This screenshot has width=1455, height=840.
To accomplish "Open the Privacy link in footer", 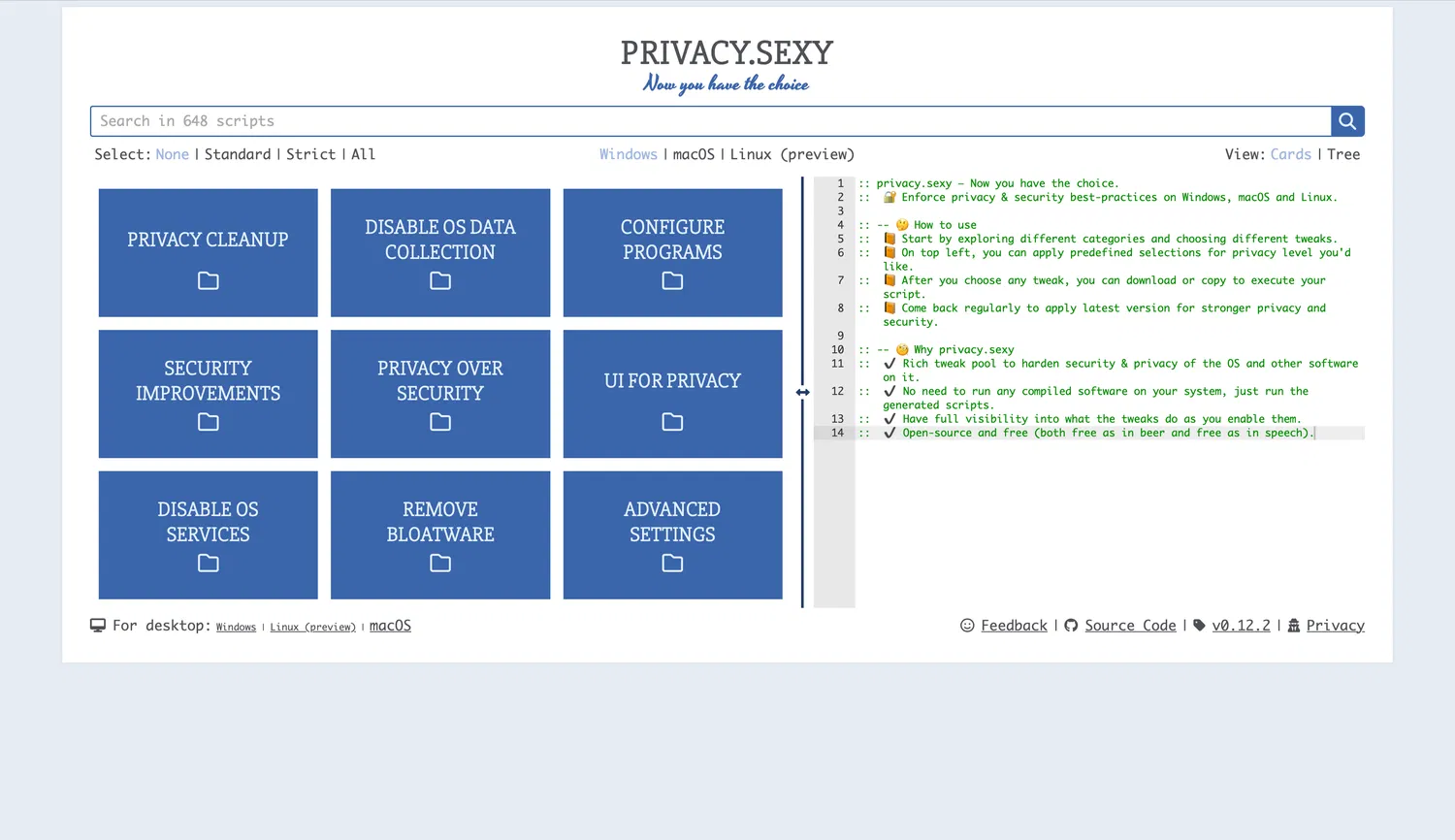I will click(x=1336, y=626).
